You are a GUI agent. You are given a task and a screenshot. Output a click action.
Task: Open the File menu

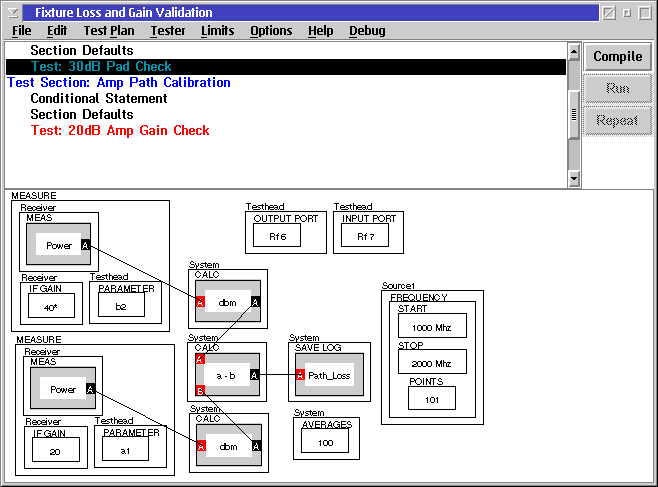[x=21, y=31]
